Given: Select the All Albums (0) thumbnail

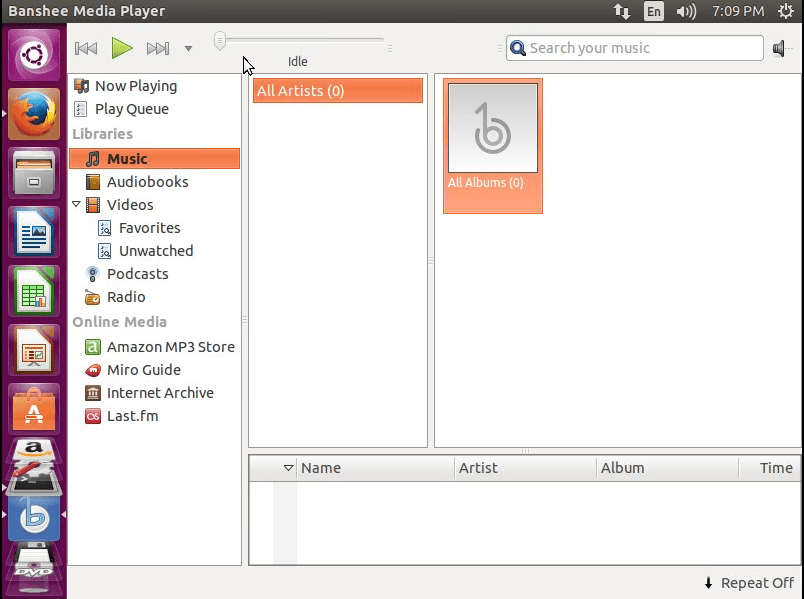Looking at the screenshot, I should click(493, 146).
